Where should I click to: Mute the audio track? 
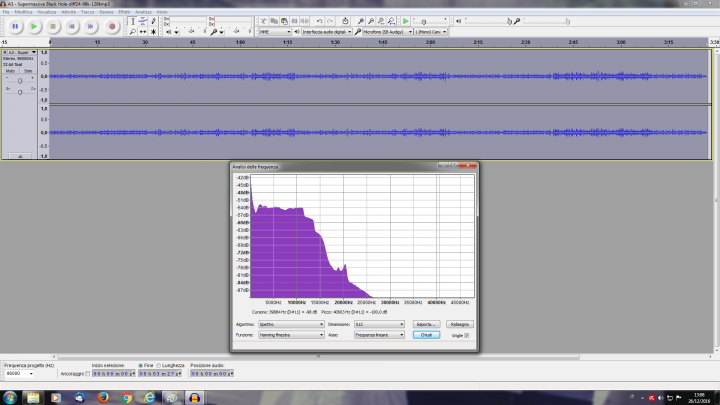[x=11, y=71]
